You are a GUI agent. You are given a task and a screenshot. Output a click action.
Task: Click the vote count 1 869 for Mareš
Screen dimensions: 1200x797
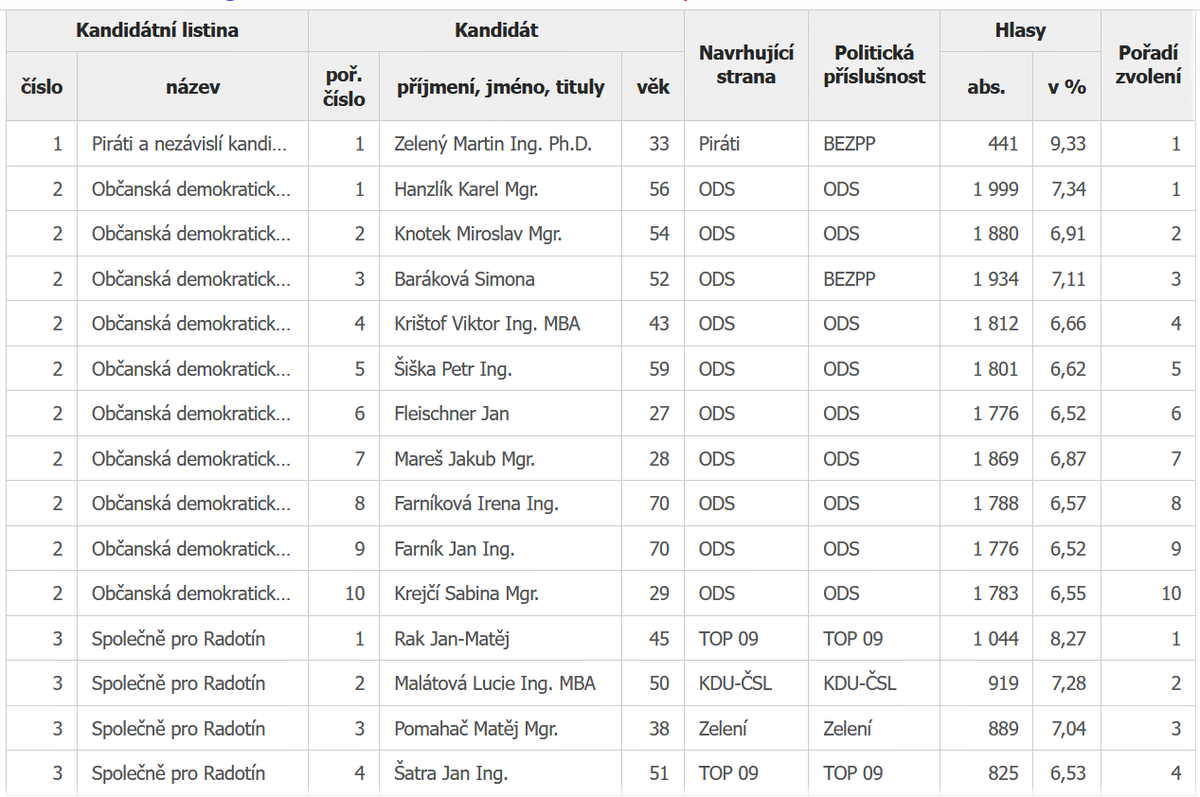coord(995,459)
